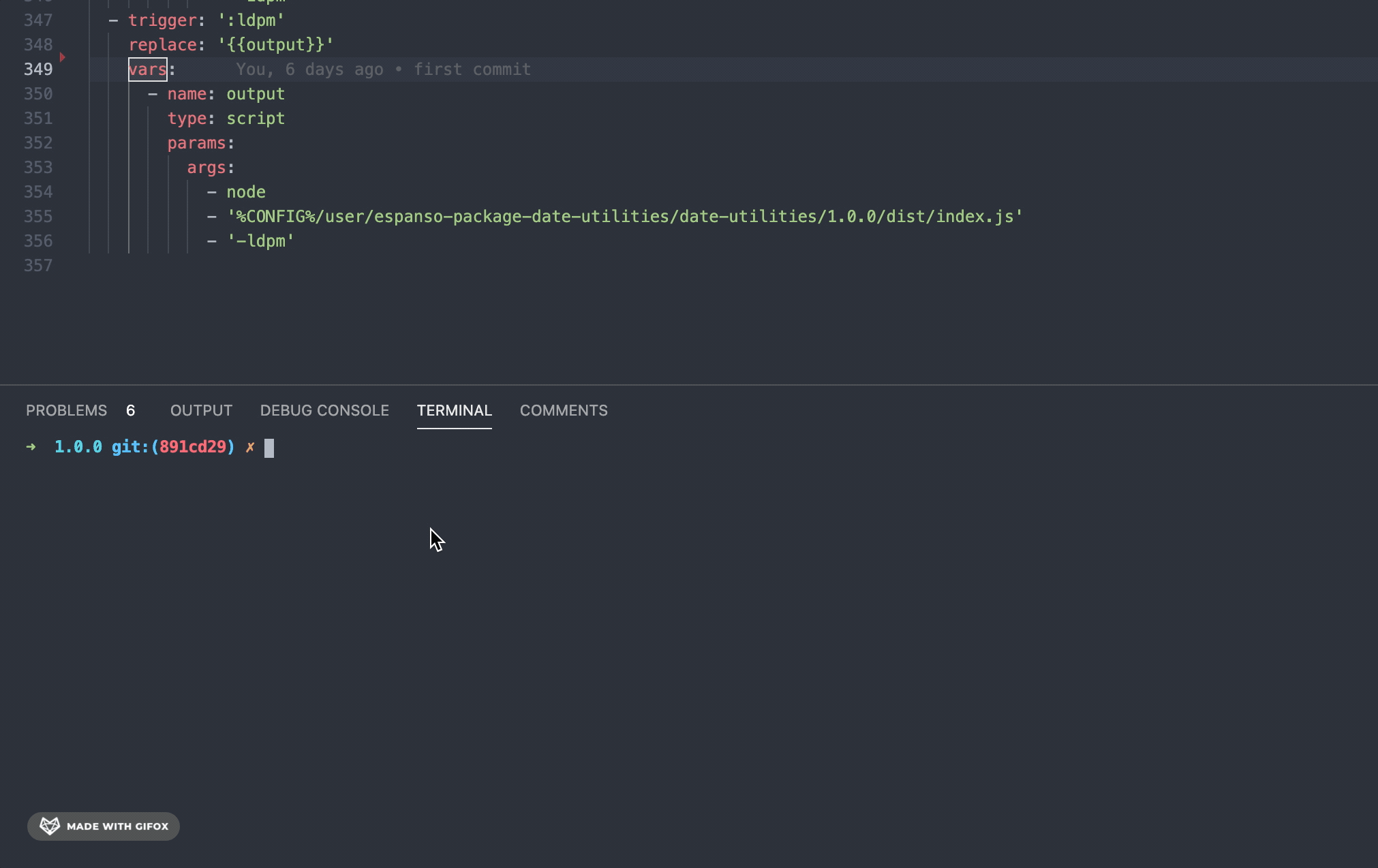Click the index.js path string on line 355
This screenshot has height=868, width=1378.
624,216
